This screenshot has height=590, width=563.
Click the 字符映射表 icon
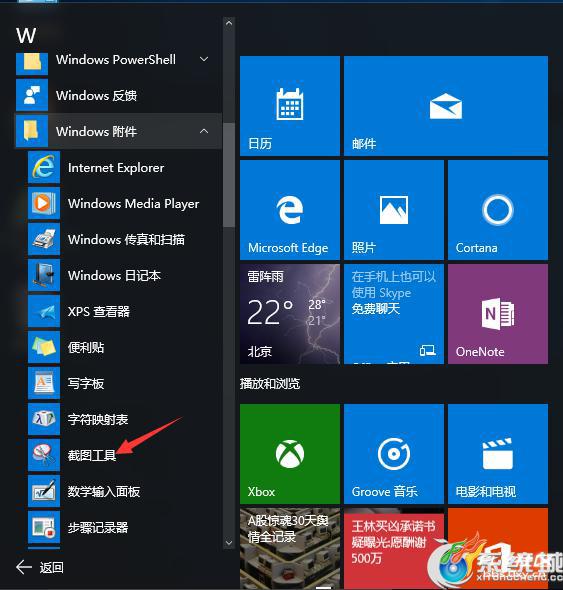pos(44,419)
